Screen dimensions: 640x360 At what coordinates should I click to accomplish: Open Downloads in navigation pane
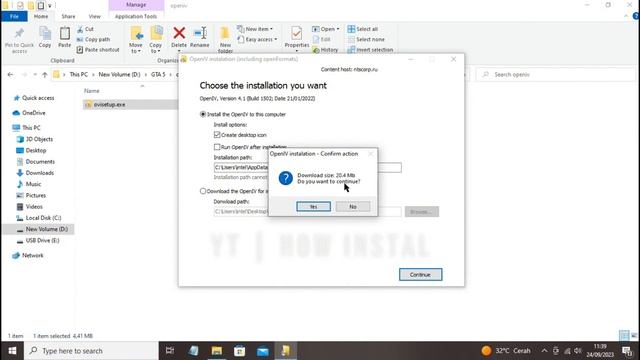click(x=40, y=173)
